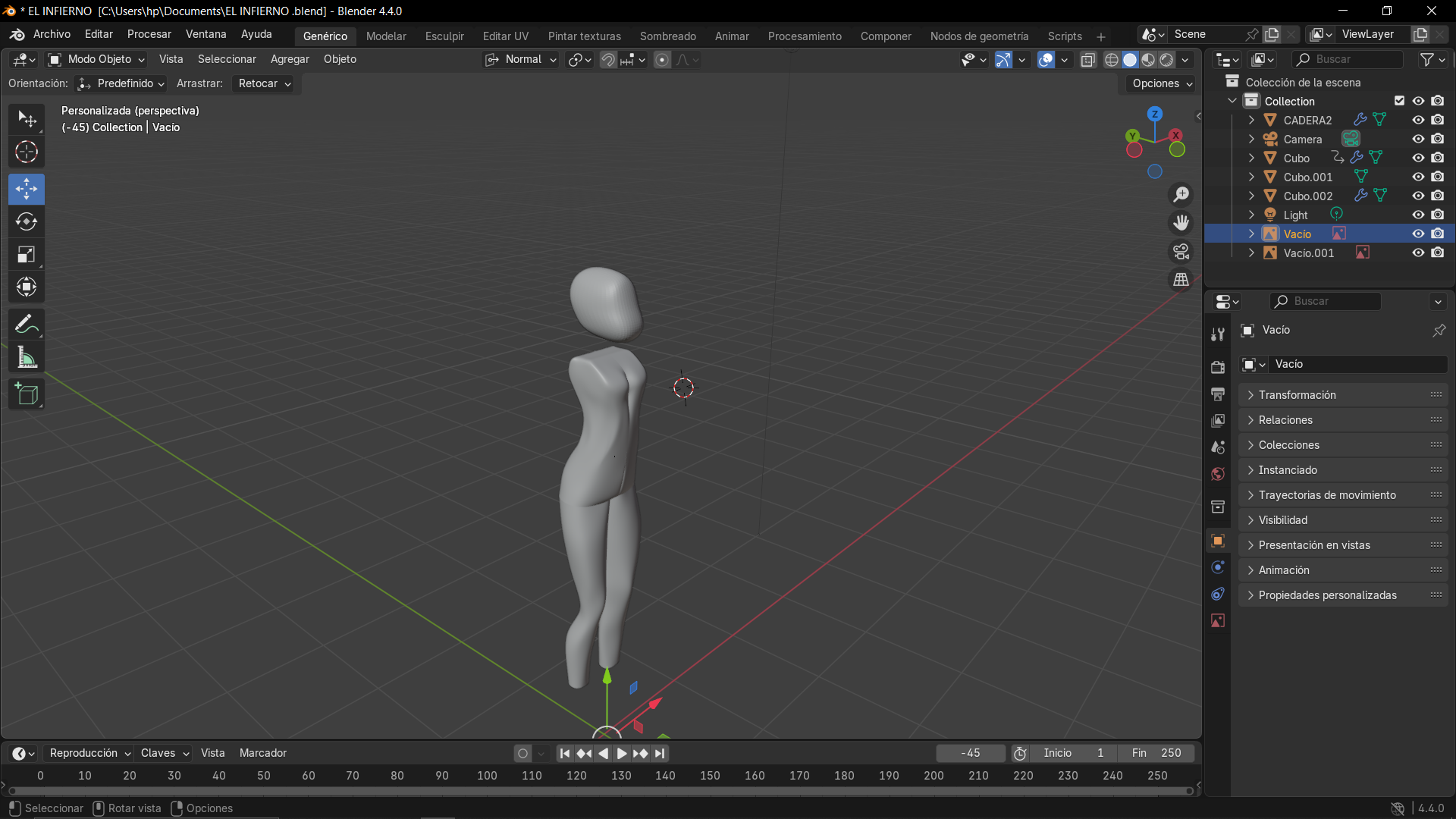
Task: Open the Output properties tab
Action: [1218, 394]
